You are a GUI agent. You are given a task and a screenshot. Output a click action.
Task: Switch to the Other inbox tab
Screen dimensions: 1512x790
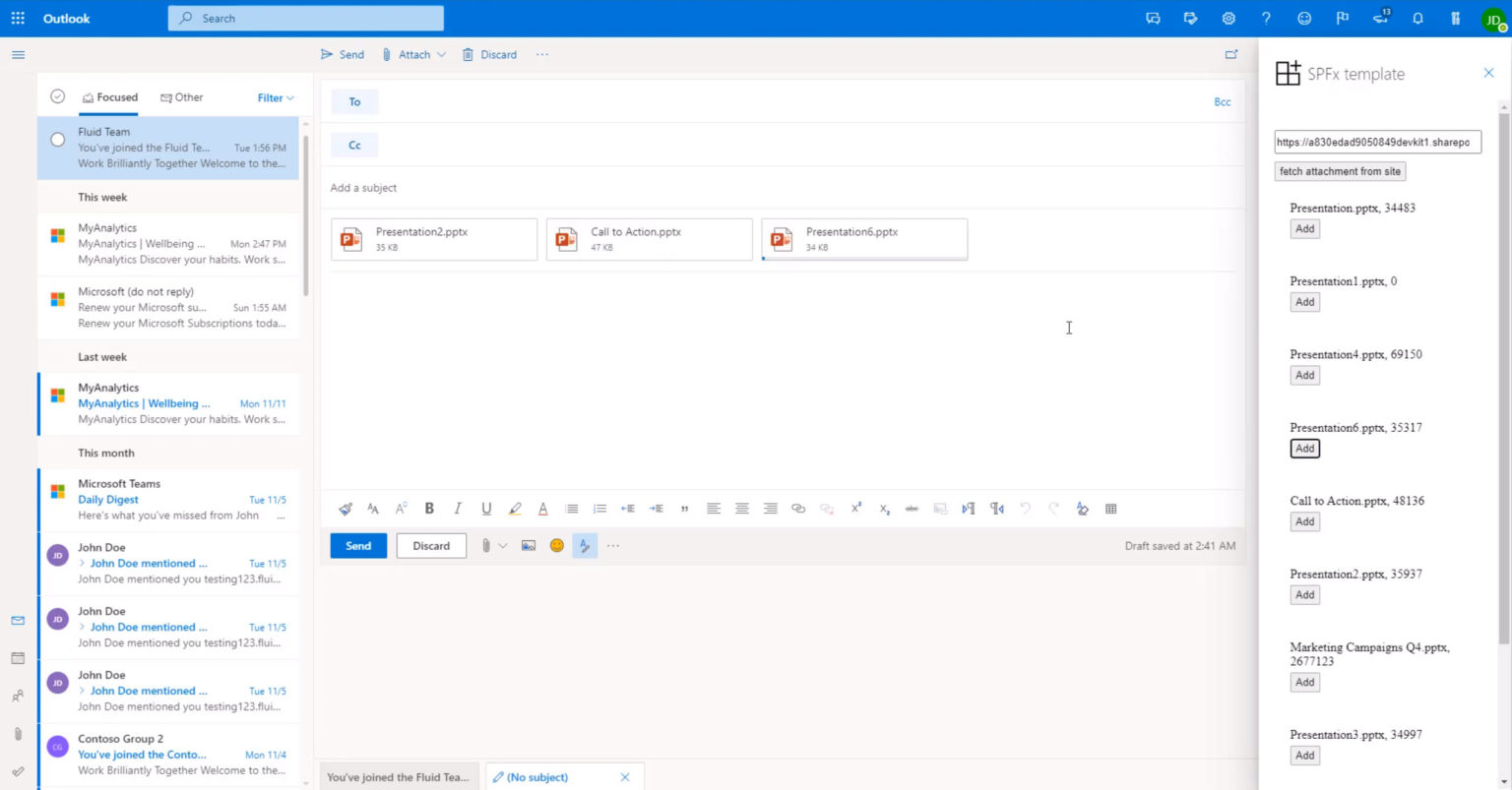(182, 97)
